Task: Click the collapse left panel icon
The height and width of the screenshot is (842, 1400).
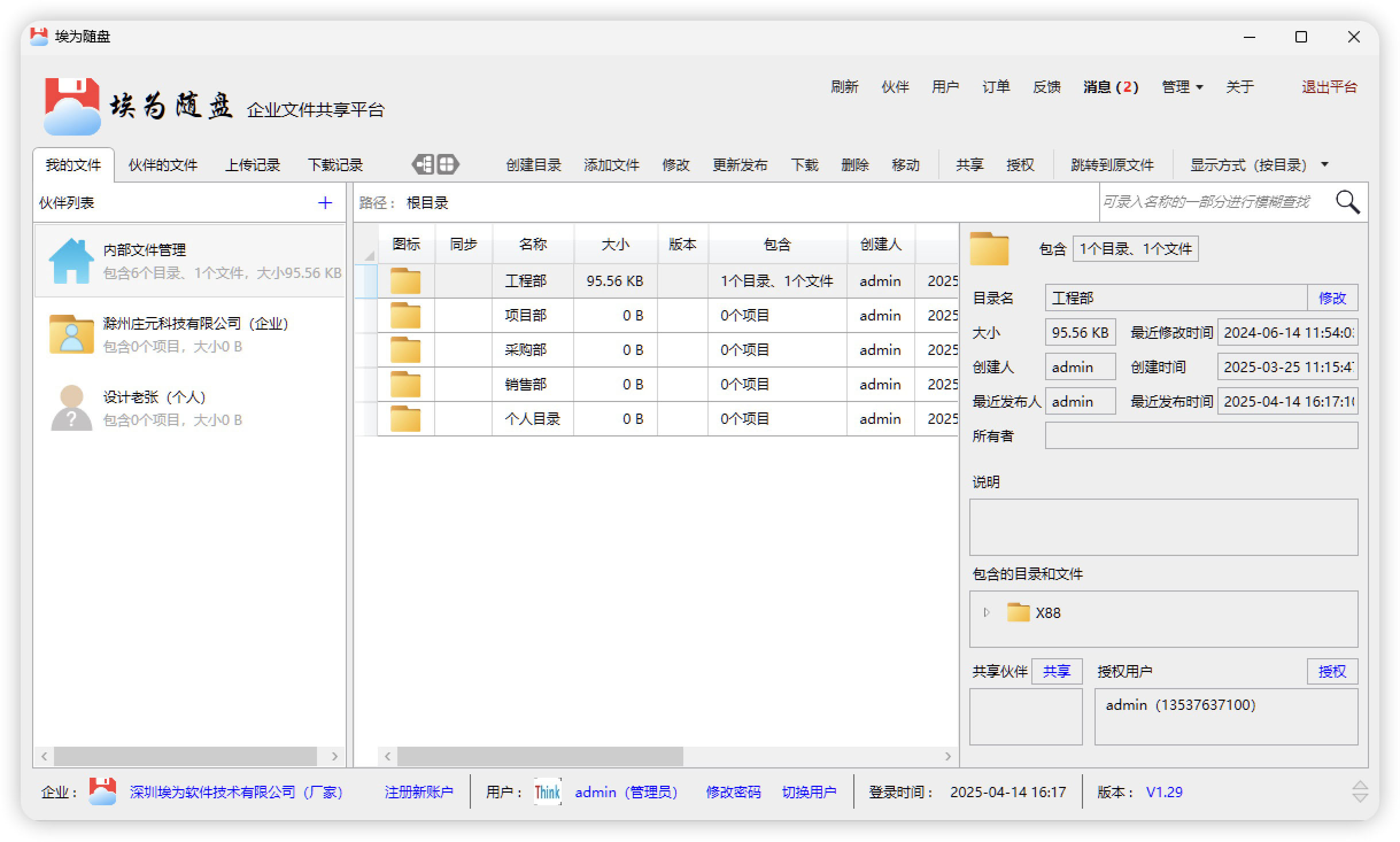Action: pyautogui.click(x=423, y=165)
